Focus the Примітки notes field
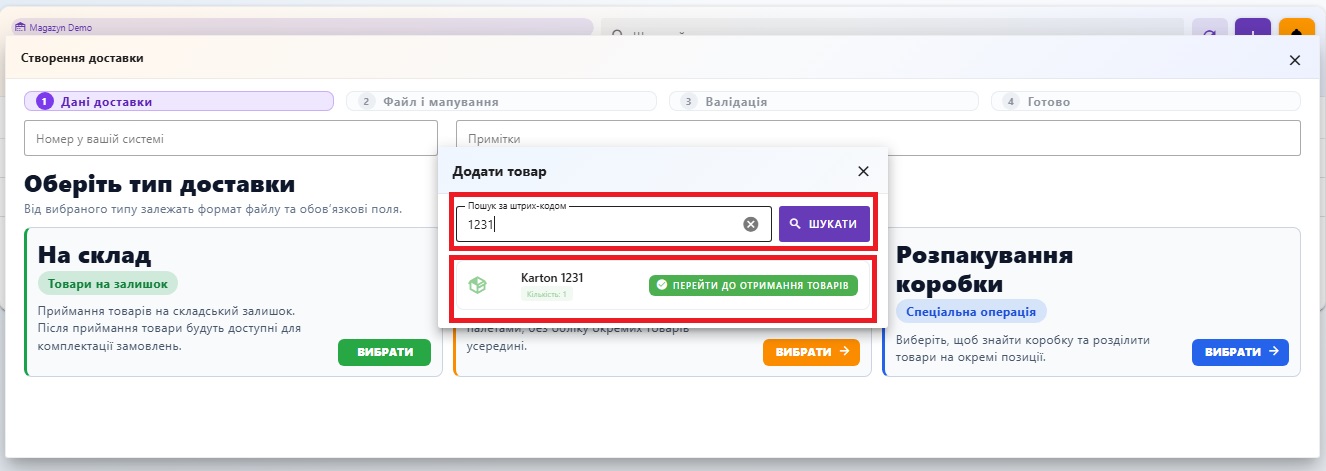The height and width of the screenshot is (471, 1326). coord(878,138)
